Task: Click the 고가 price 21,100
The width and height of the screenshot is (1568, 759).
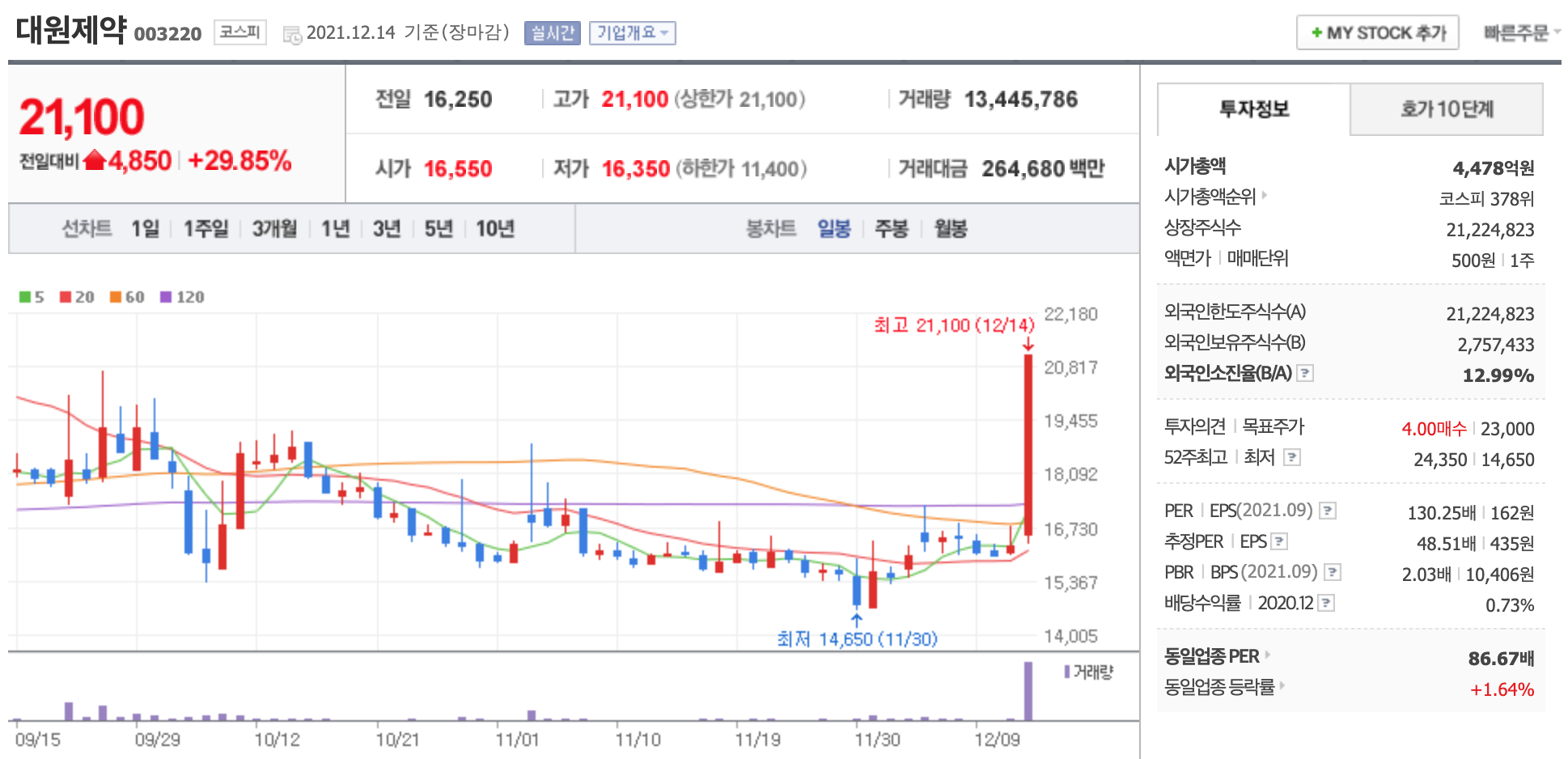Action: pyautogui.click(x=635, y=100)
